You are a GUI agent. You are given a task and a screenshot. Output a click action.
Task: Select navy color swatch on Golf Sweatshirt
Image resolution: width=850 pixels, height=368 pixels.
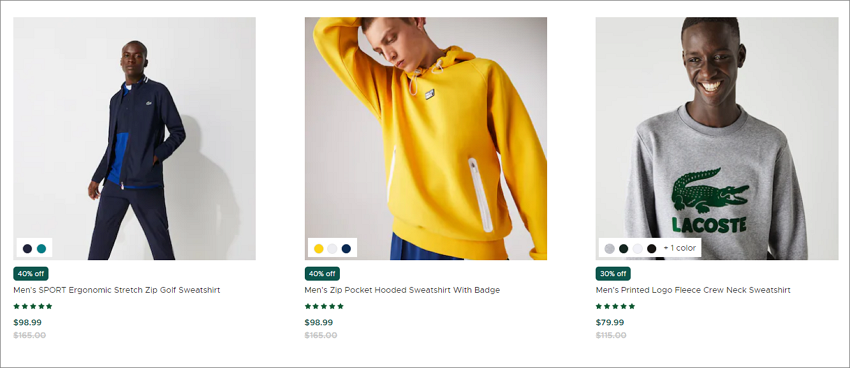(27, 249)
